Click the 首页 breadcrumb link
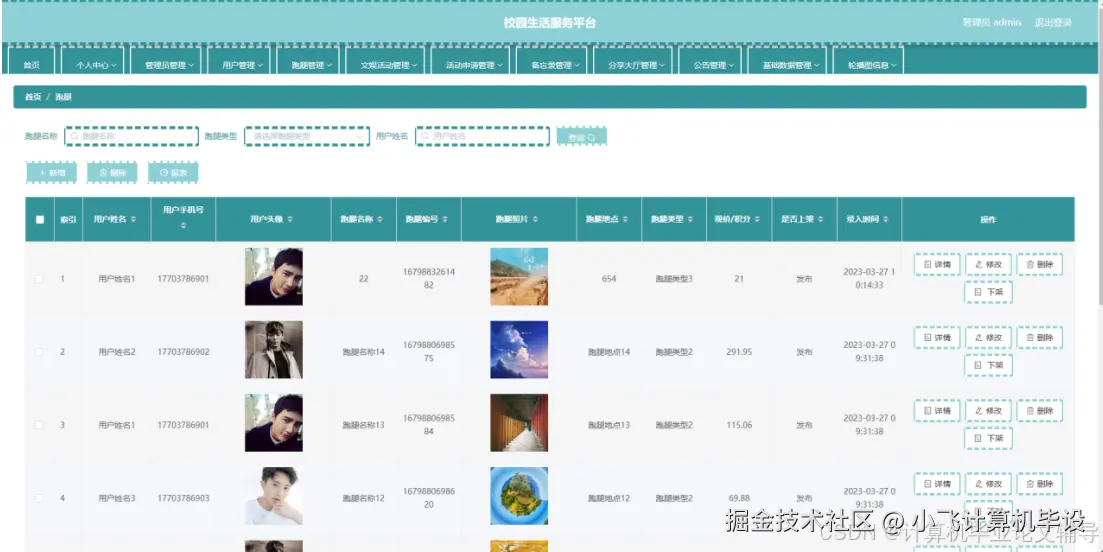This screenshot has height=552, width=1103. pyautogui.click(x=32, y=97)
